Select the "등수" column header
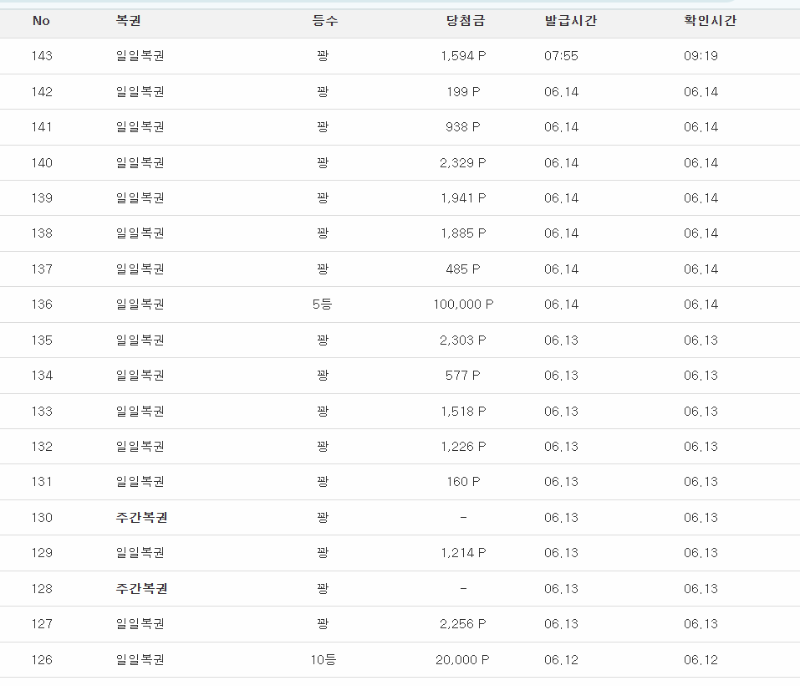 [324, 21]
